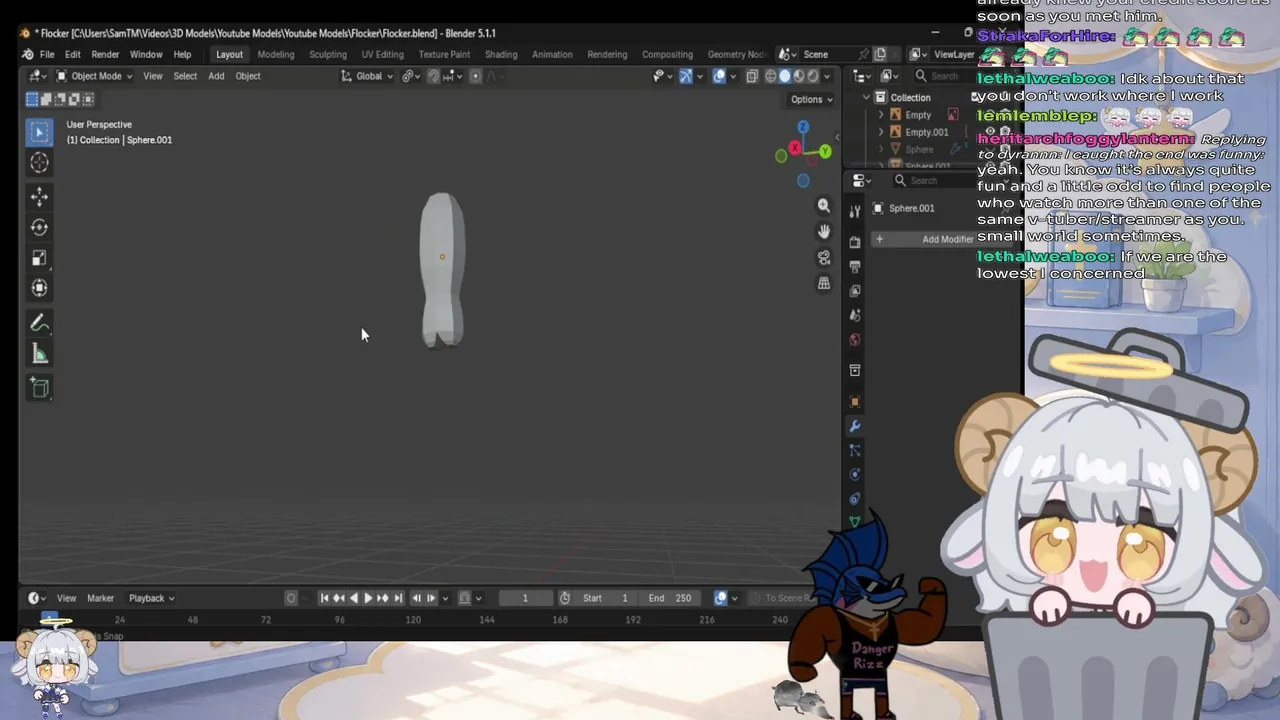The image size is (1280, 720).
Task: Toggle snapping magnet in viewport header
Action: [x=433, y=76]
